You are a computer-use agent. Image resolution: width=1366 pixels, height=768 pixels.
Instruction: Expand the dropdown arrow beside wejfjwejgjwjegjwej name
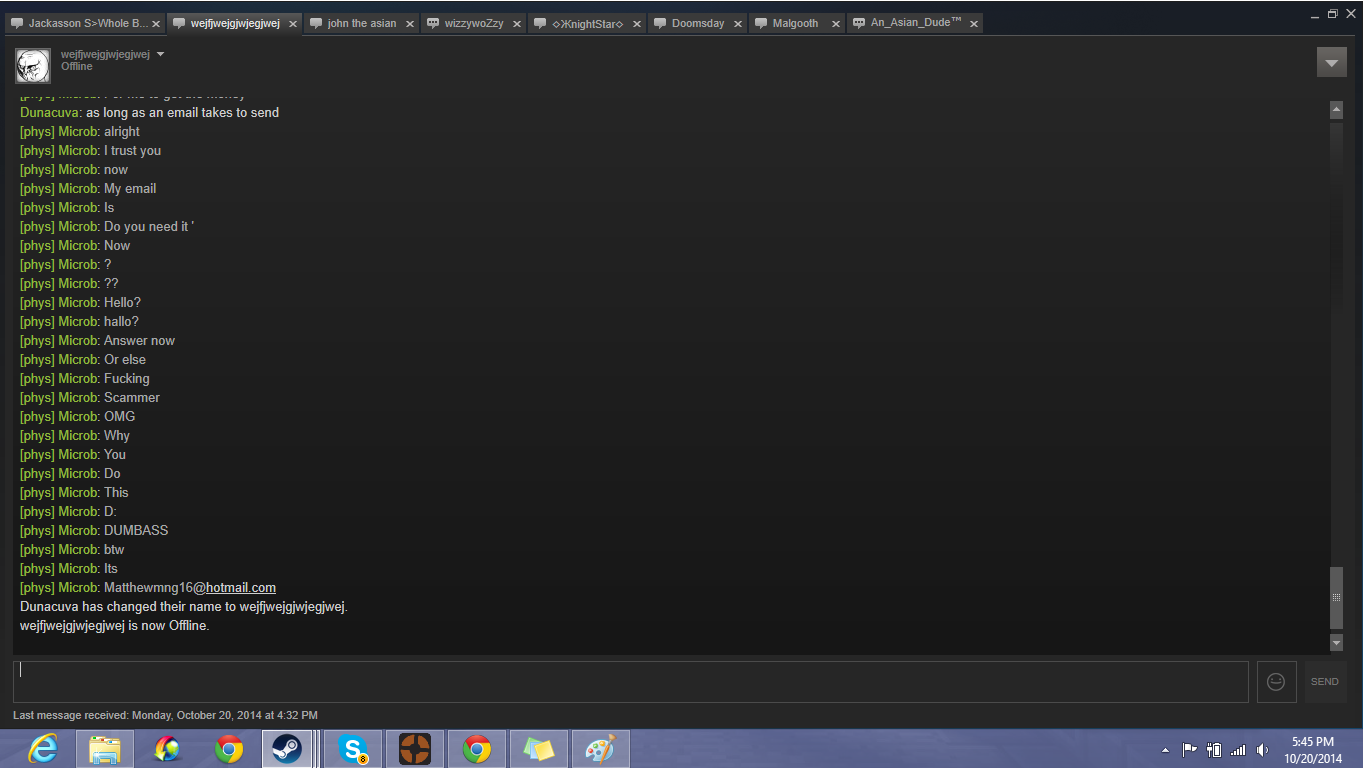pyautogui.click(x=161, y=54)
